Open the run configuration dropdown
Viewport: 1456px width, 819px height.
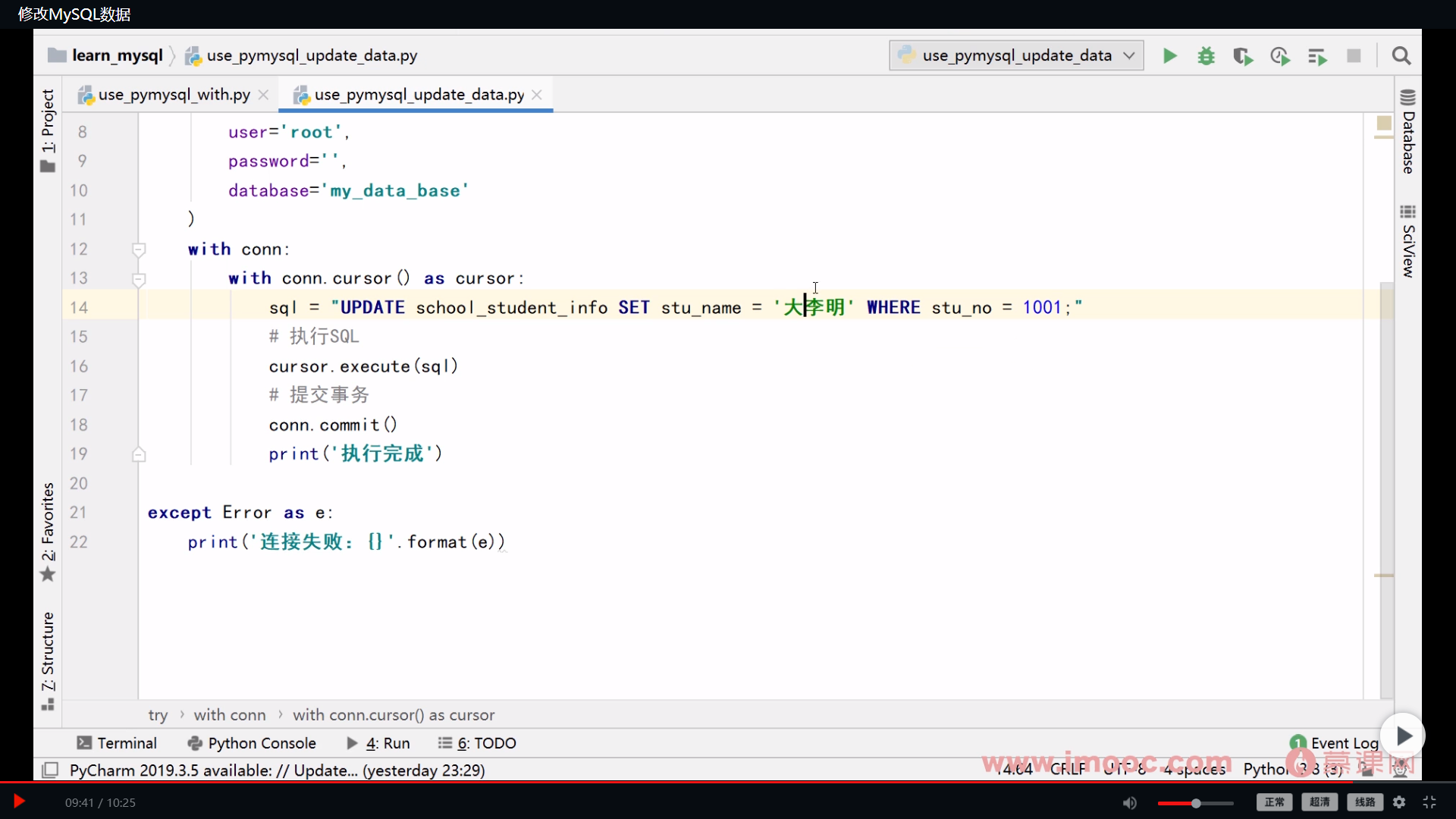tap(1016, 55)
